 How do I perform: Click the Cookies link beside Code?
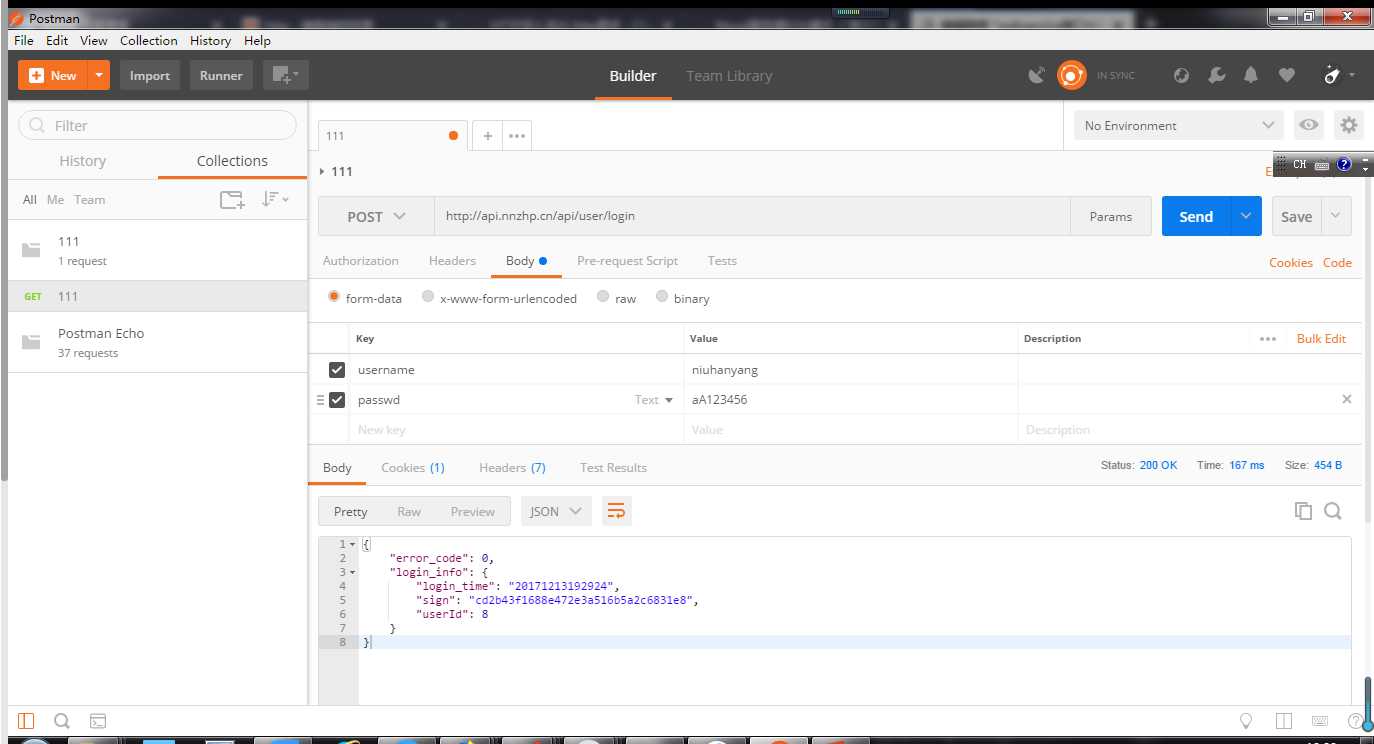click(x=1291, y=263)
